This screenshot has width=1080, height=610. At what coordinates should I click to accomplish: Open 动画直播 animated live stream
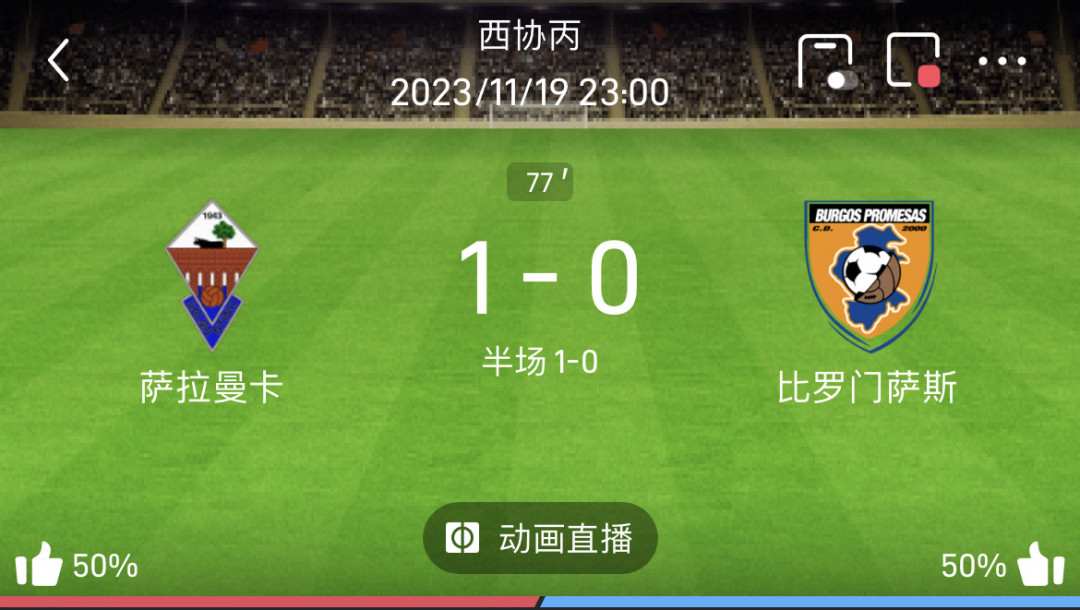click(x=540, y=538)
